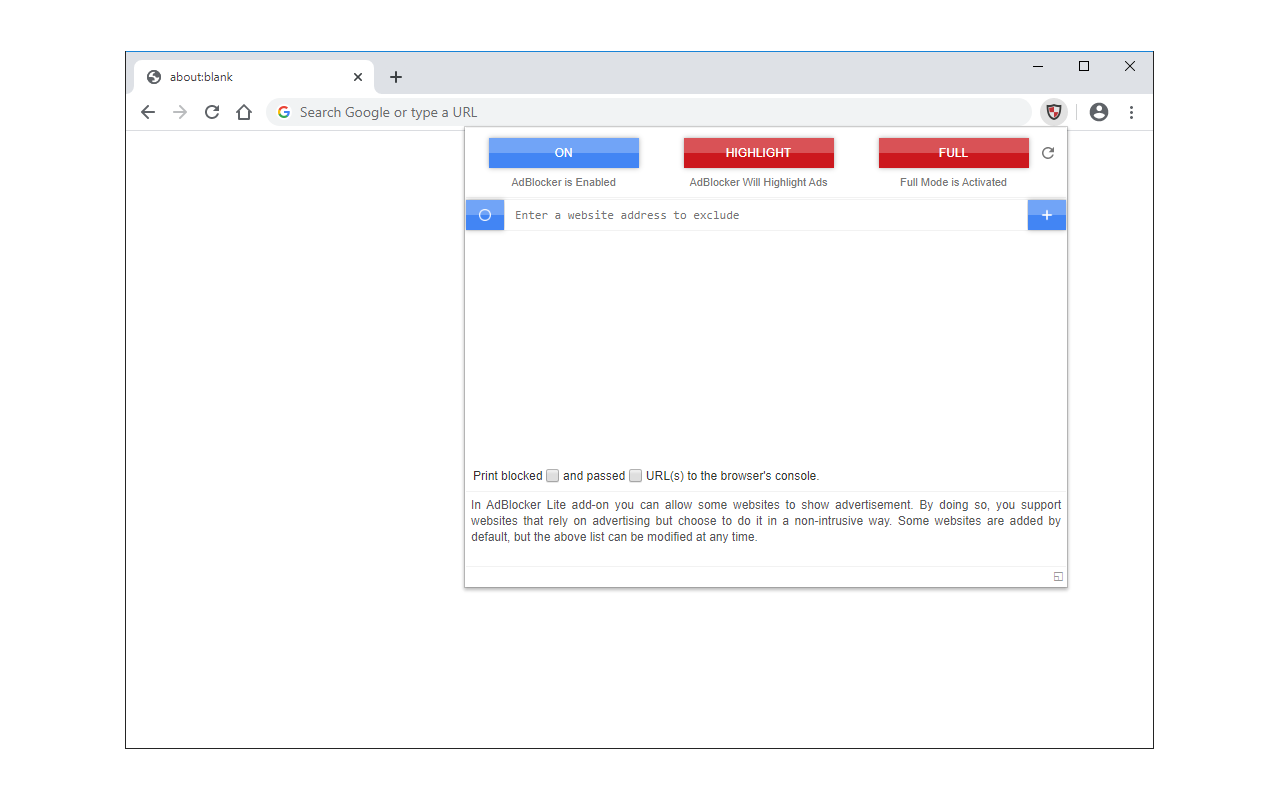Click the HIGHLIGHT mode button
The height and width of the screenshot is (800, 1280).
(x=758, y=152)
